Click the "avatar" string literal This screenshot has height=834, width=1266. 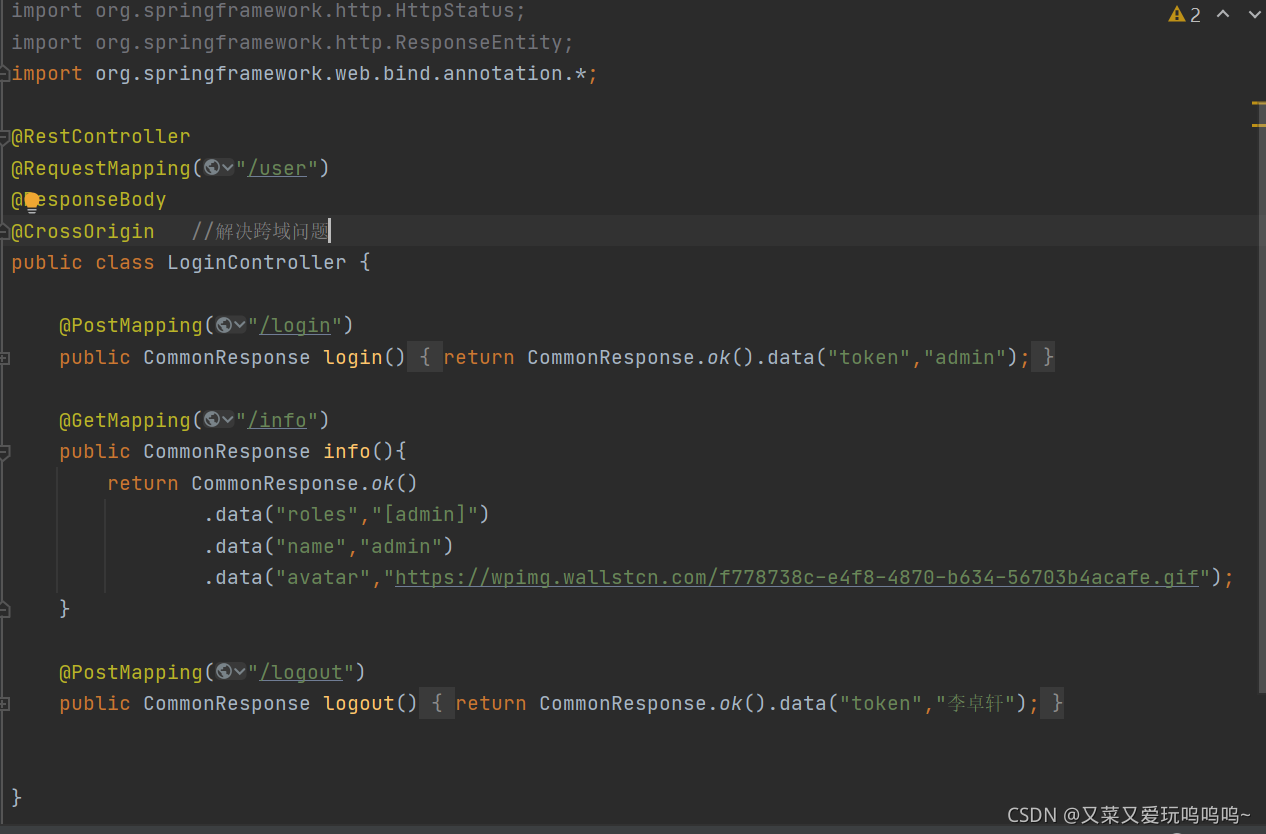pyautogui.click(x=323, y=577)
